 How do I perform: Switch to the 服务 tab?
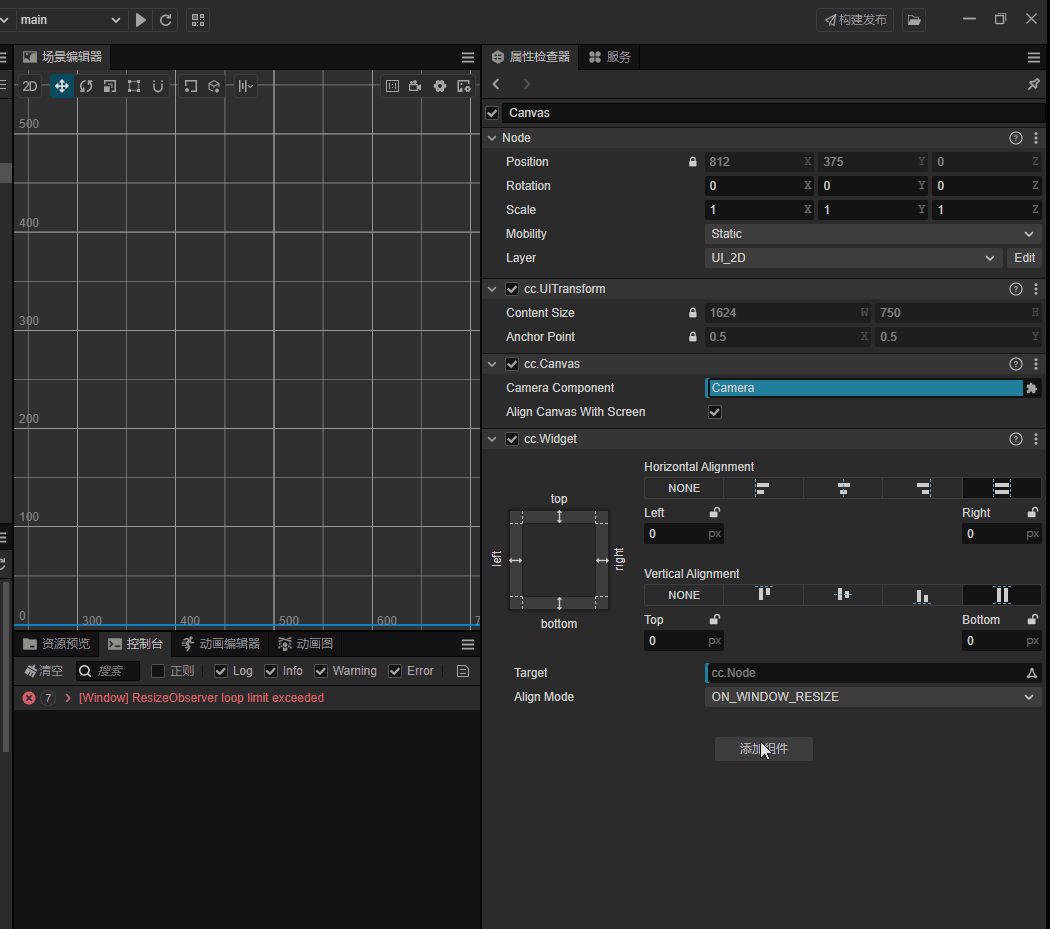click(610, 57)
